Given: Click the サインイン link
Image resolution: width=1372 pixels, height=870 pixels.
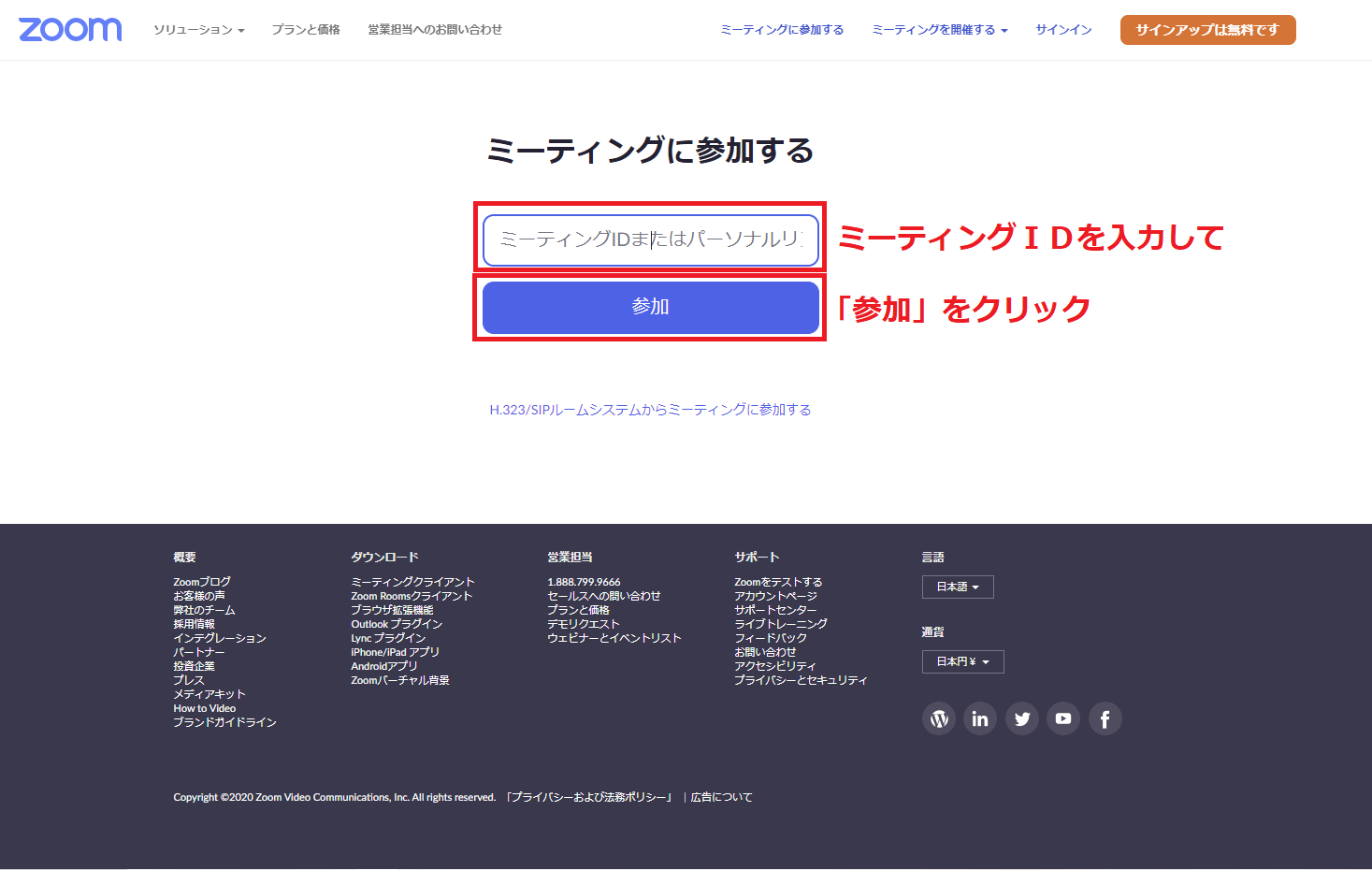Looking at the screenshot, I should pyautogui.click(x=1063, y=30).
